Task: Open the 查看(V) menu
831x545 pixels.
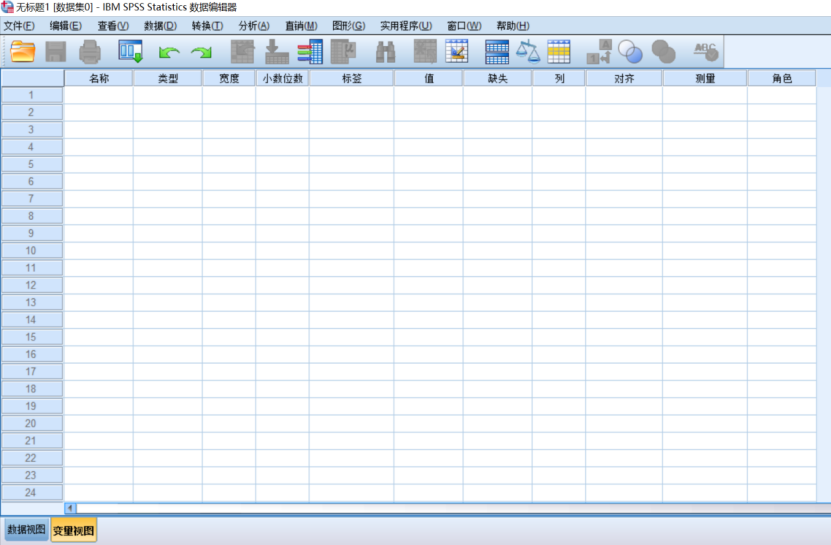Action: point(113,25)
